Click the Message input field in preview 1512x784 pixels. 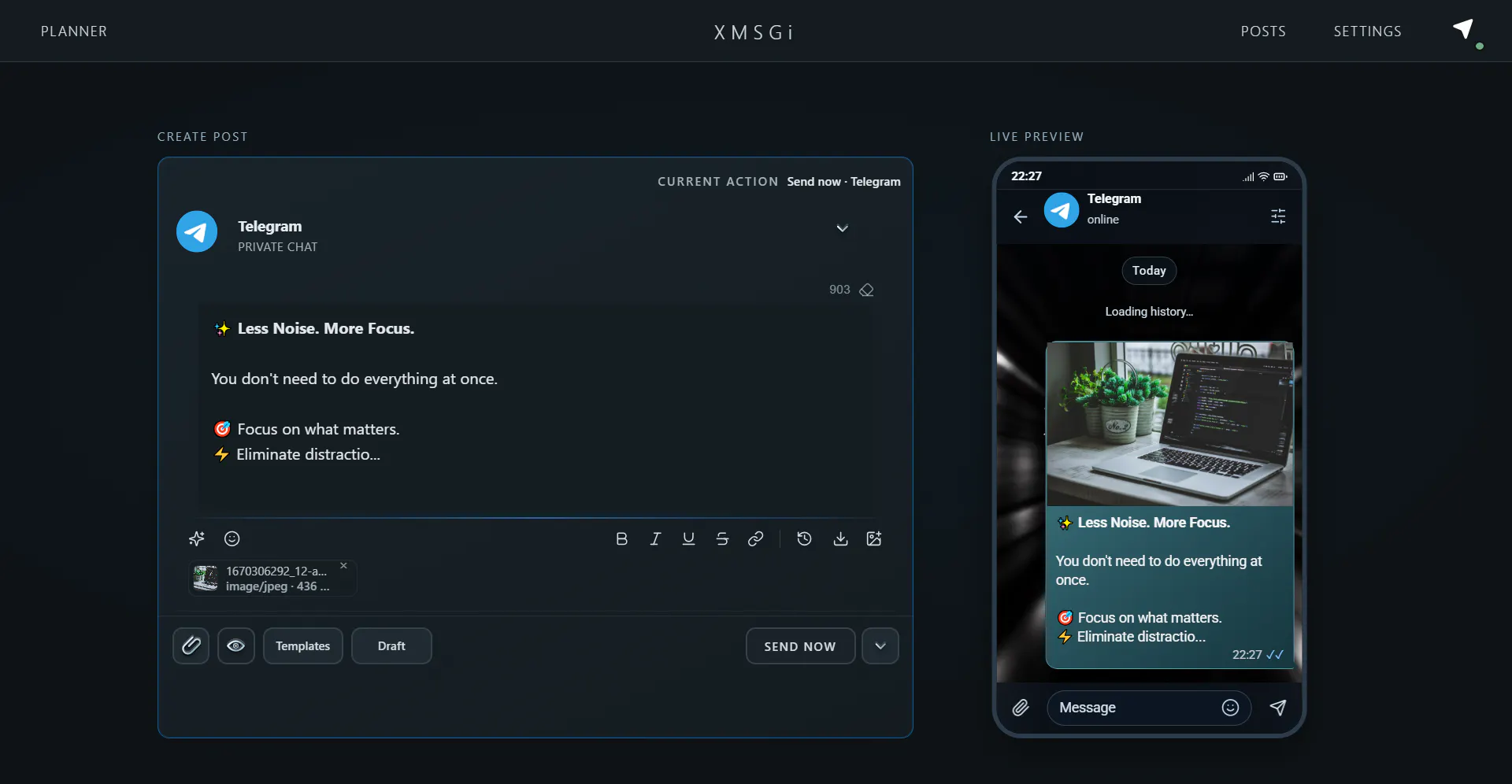1149,708
